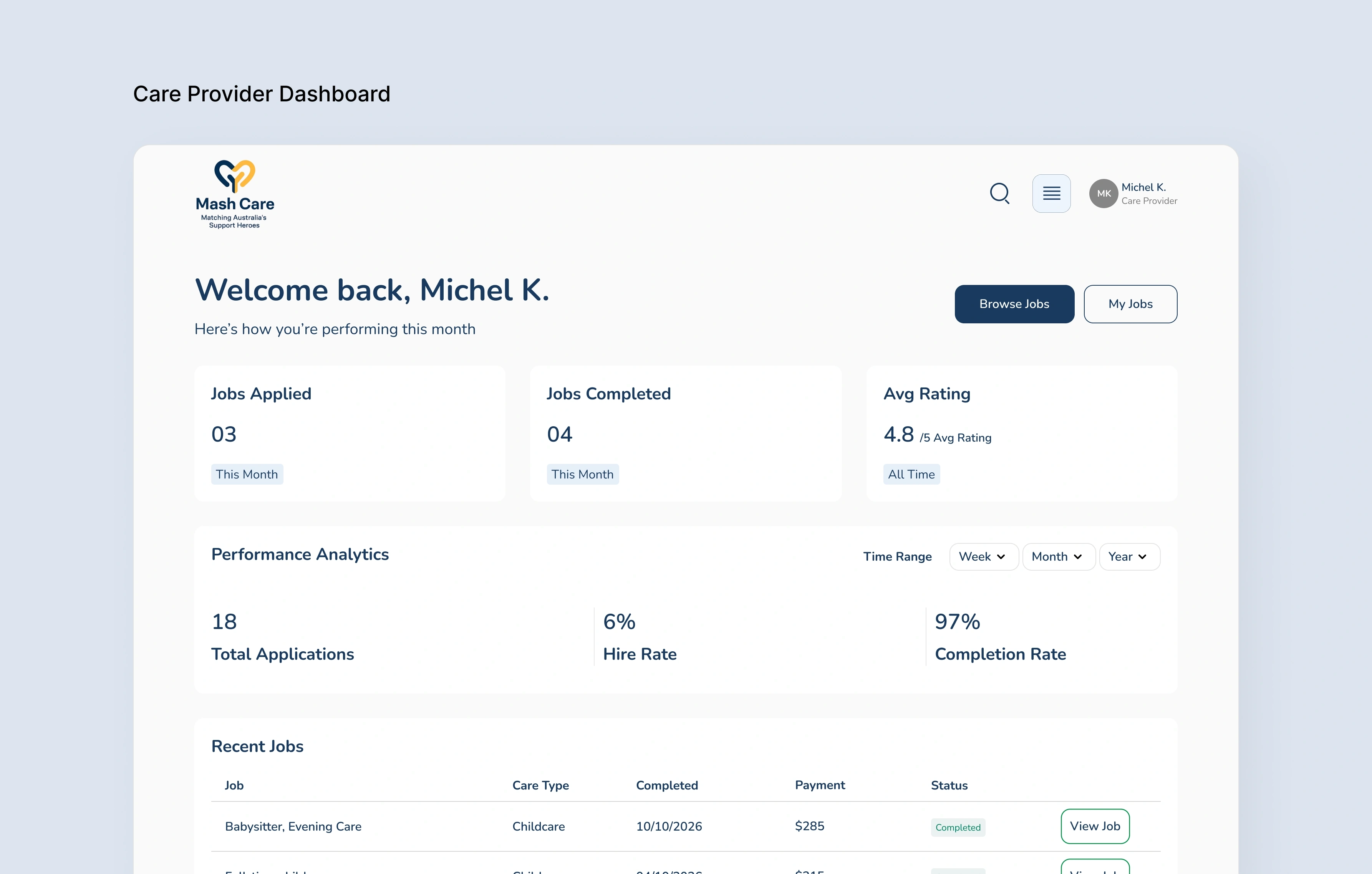Click the 6% Hire Rate value
Viewport: 1372px width, 874px height.
coord(619,622)
